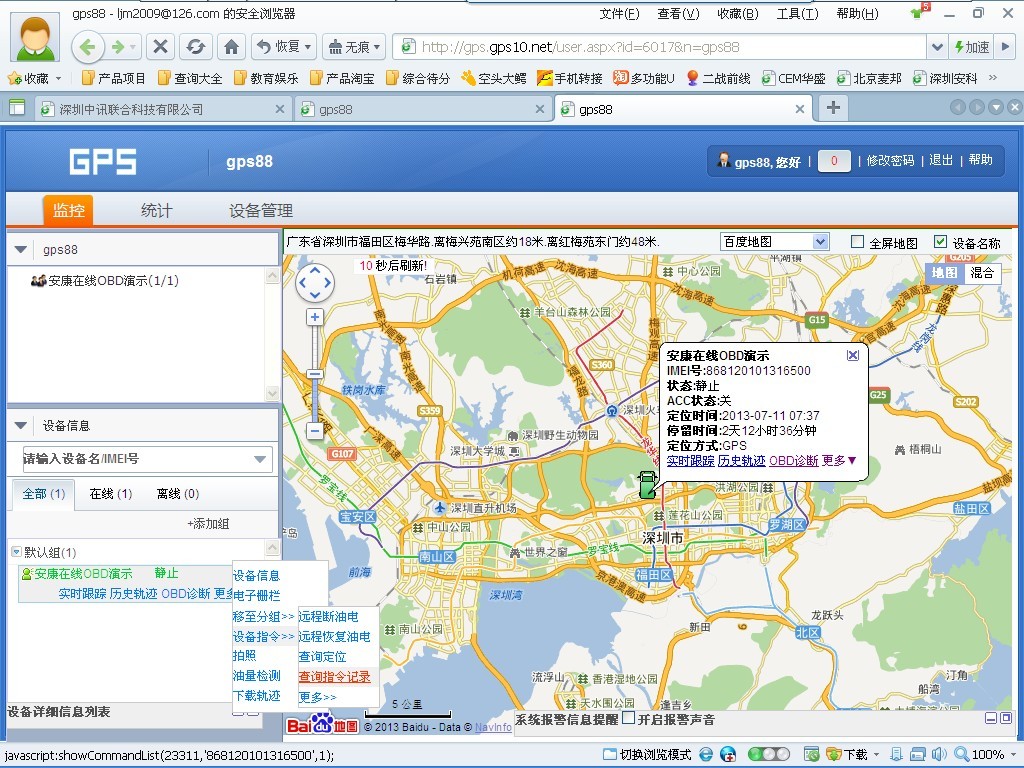1024x768 pixels.
Task: Select the 离线 (0) device tab
Action: click(x=178, y=494)
